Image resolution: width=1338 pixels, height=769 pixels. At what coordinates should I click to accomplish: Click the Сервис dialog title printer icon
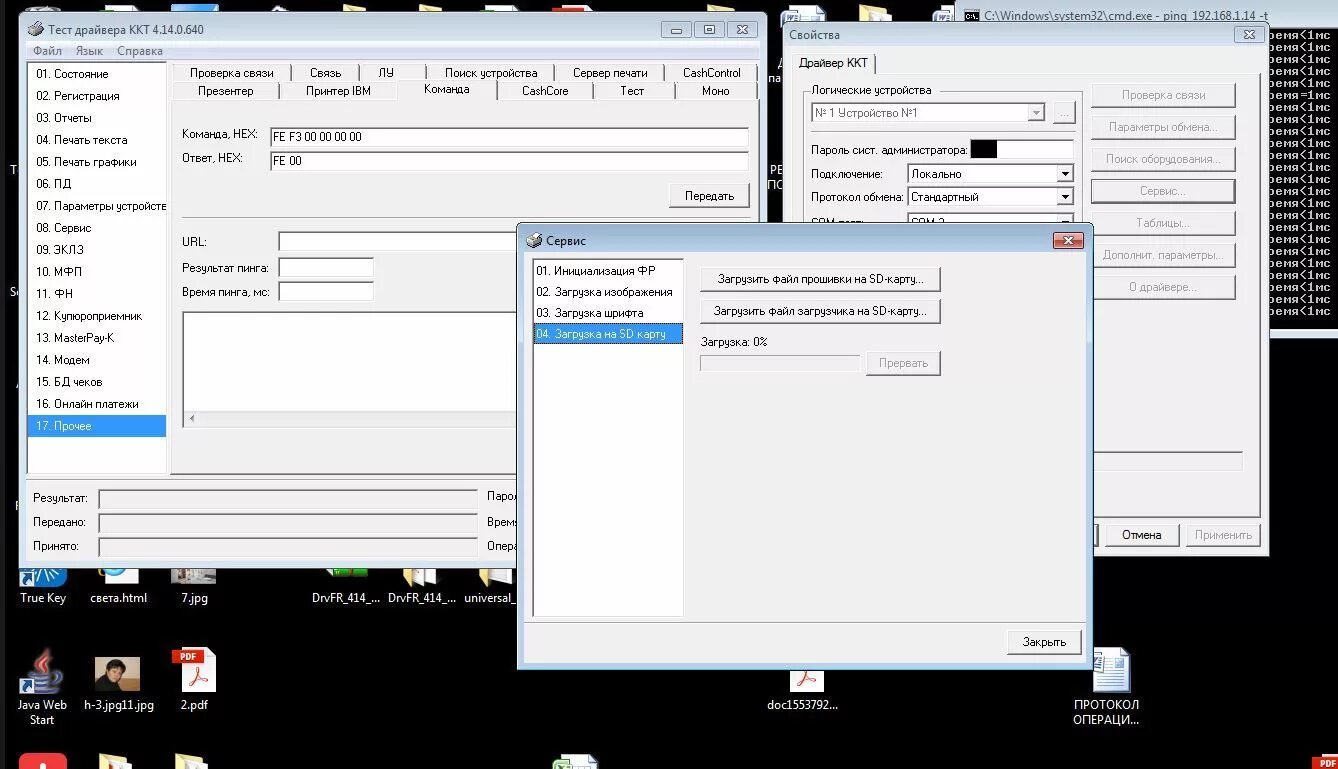pos(534,240)
